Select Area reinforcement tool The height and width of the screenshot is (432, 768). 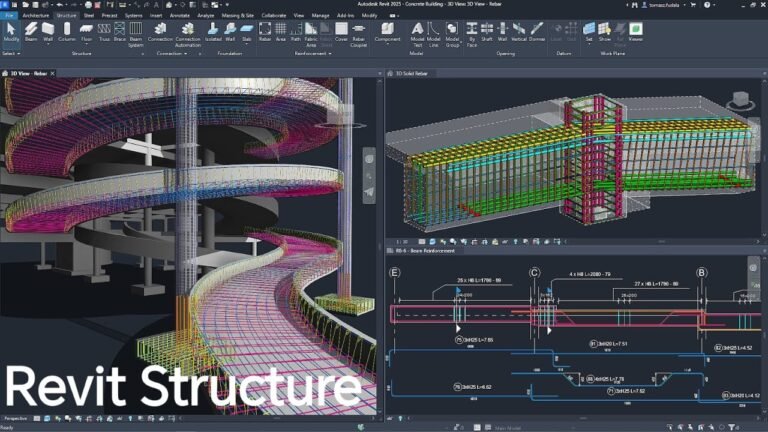[281, 32]
